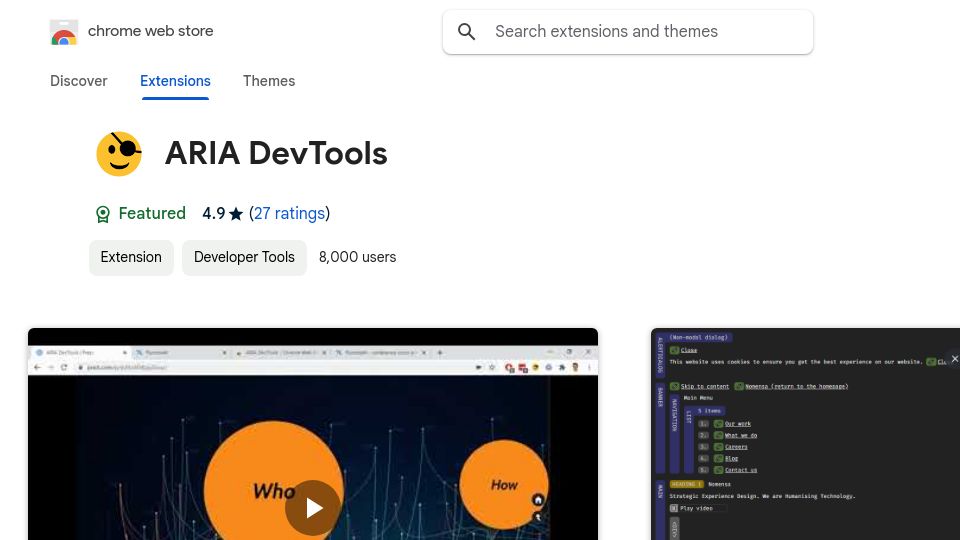Screen dimensions: 960x540
Task: Close the screenshot preview with X icon
Action: [x=954, y=359]
